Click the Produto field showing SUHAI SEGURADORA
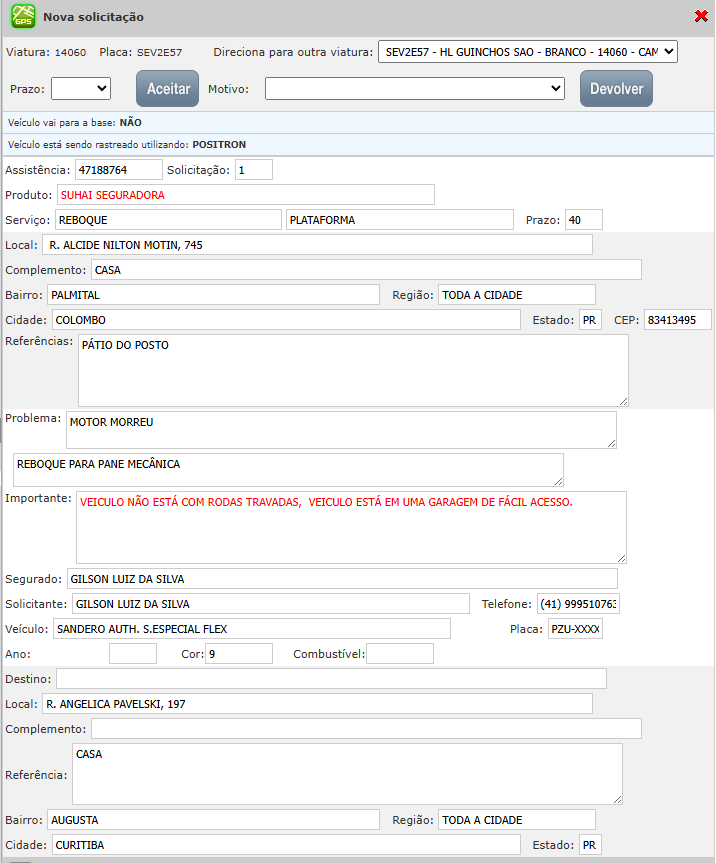This screenshot has width=716, height=863. click(245, 195)
